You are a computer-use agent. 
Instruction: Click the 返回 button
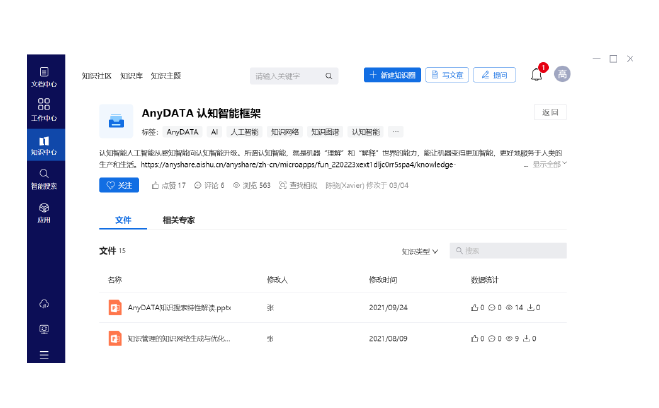point(550,112)
